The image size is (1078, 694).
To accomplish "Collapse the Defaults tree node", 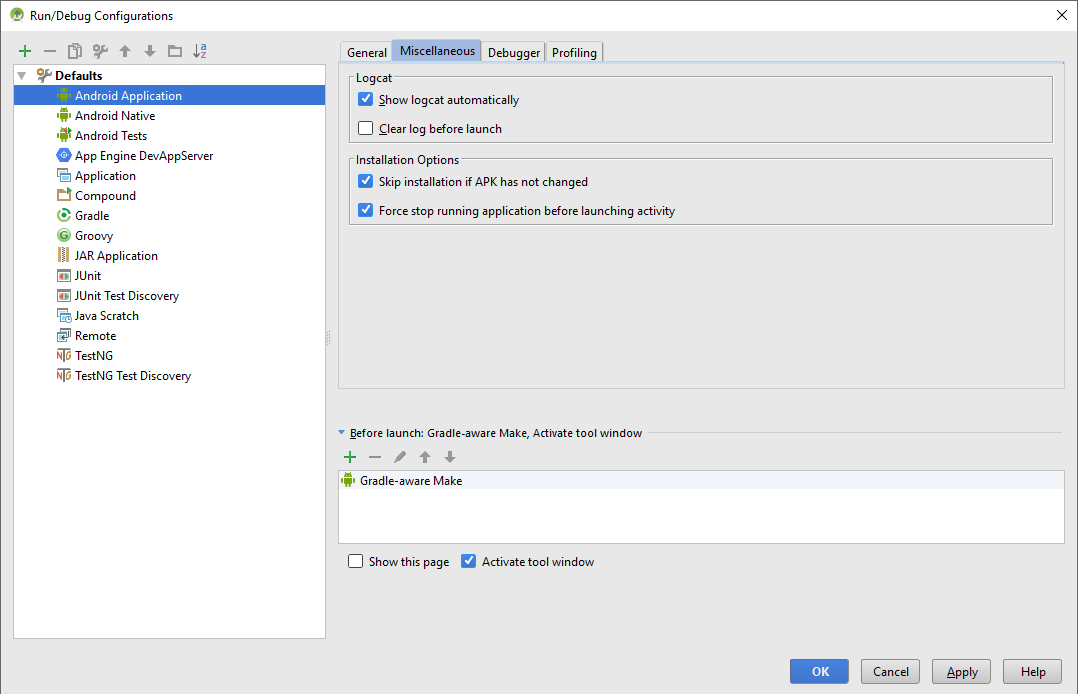I will 22,76.
